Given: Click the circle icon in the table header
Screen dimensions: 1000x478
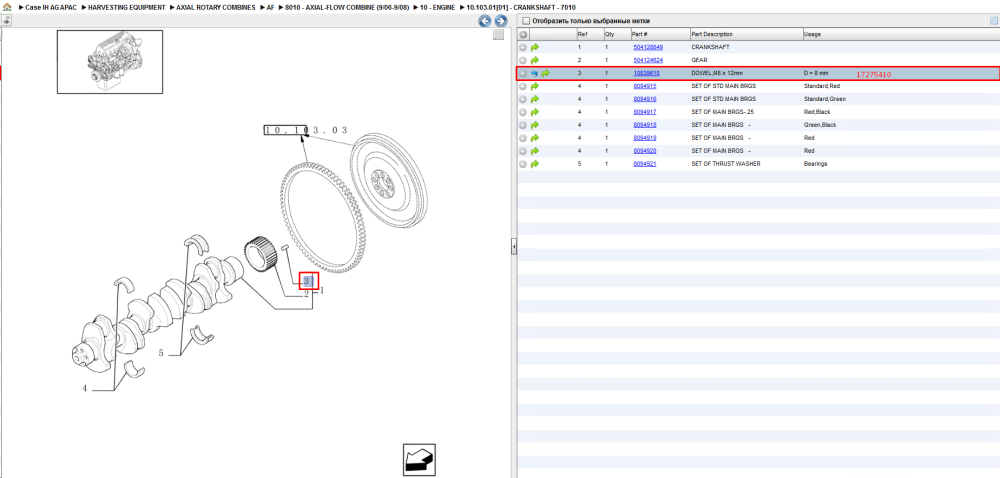Looking at the screenshot, I should pos(523,34).
